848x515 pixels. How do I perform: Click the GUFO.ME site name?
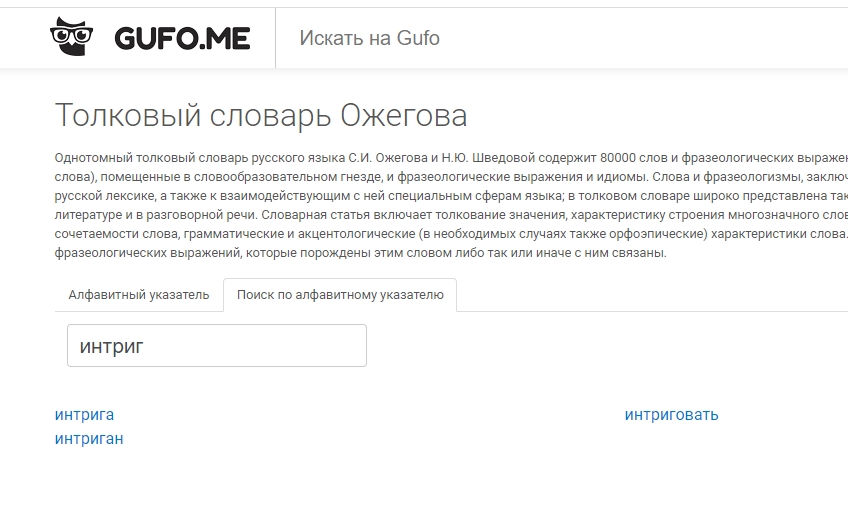pyautogui.click(x=182, y=39)
